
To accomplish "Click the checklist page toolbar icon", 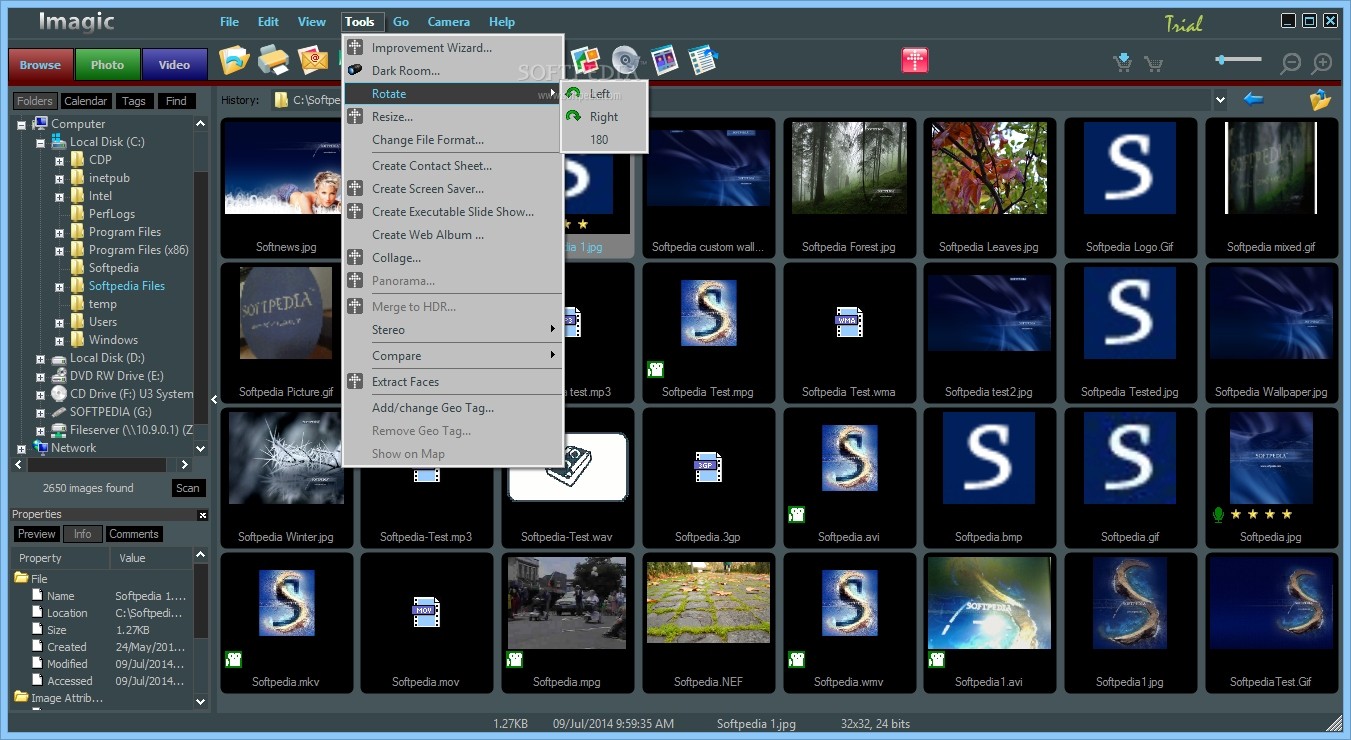I will point(703,60).
